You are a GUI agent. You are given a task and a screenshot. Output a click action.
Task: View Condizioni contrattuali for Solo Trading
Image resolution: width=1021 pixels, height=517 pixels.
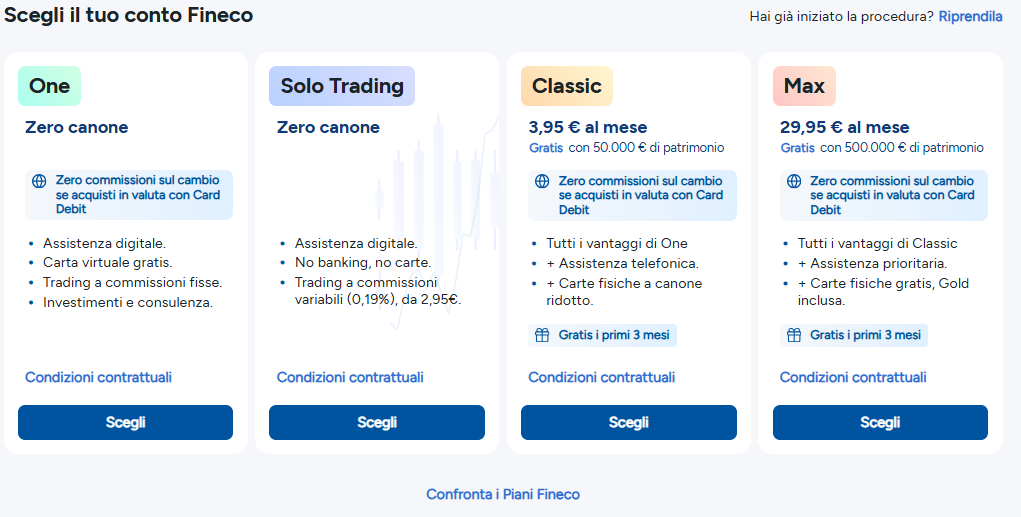tap(350, 377)
